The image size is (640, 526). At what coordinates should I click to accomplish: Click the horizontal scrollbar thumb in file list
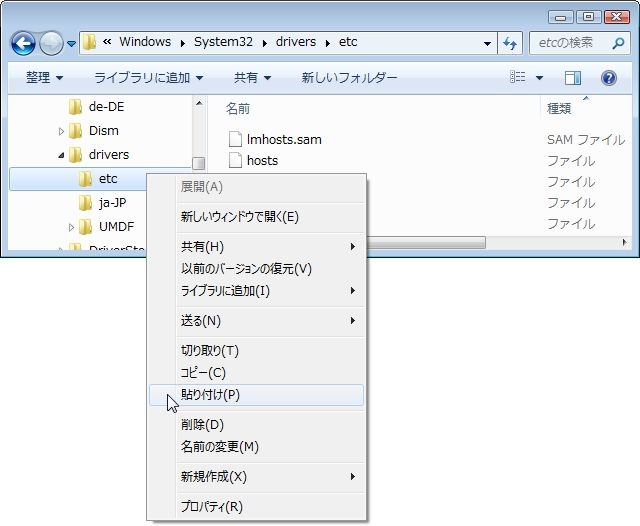(x=426, y=242)
